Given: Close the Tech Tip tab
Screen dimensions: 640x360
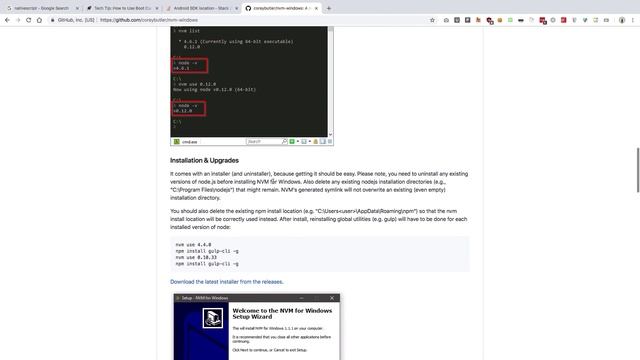Looking at the screenshot, I should (x=157, y=8).
